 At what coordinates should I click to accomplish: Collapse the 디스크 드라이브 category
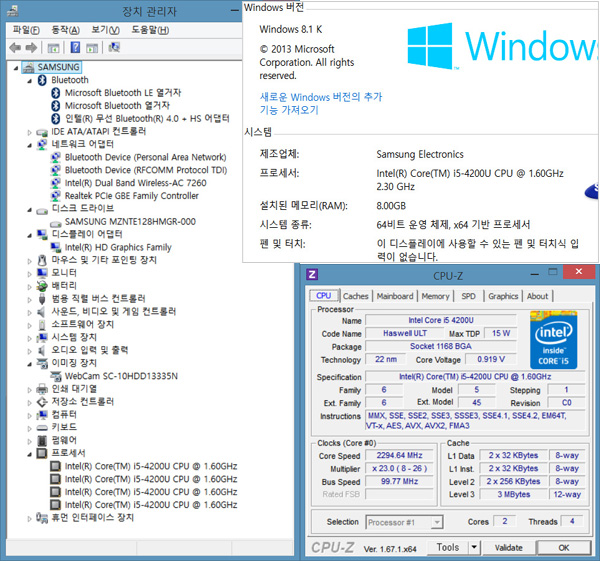coord(29,210)
